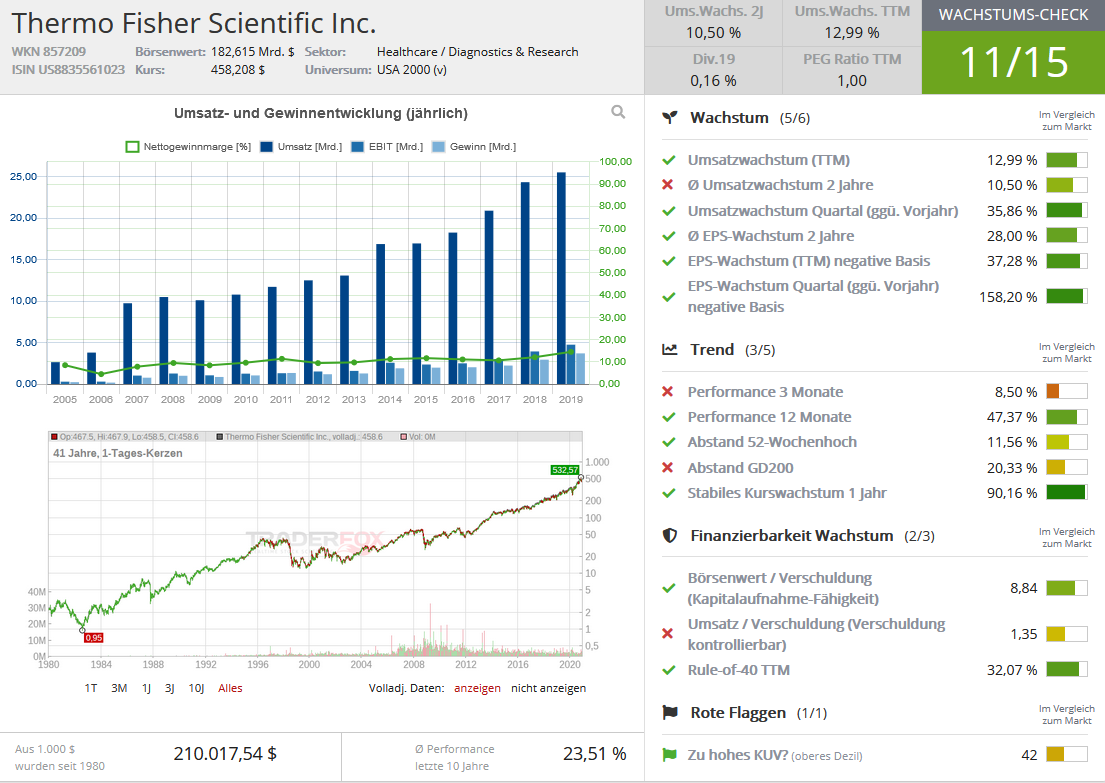The image size is (1105, 783).
Task: Click red X next to Ø Umsatzwachstum 2 Jahre
Action: coord(668,185)
